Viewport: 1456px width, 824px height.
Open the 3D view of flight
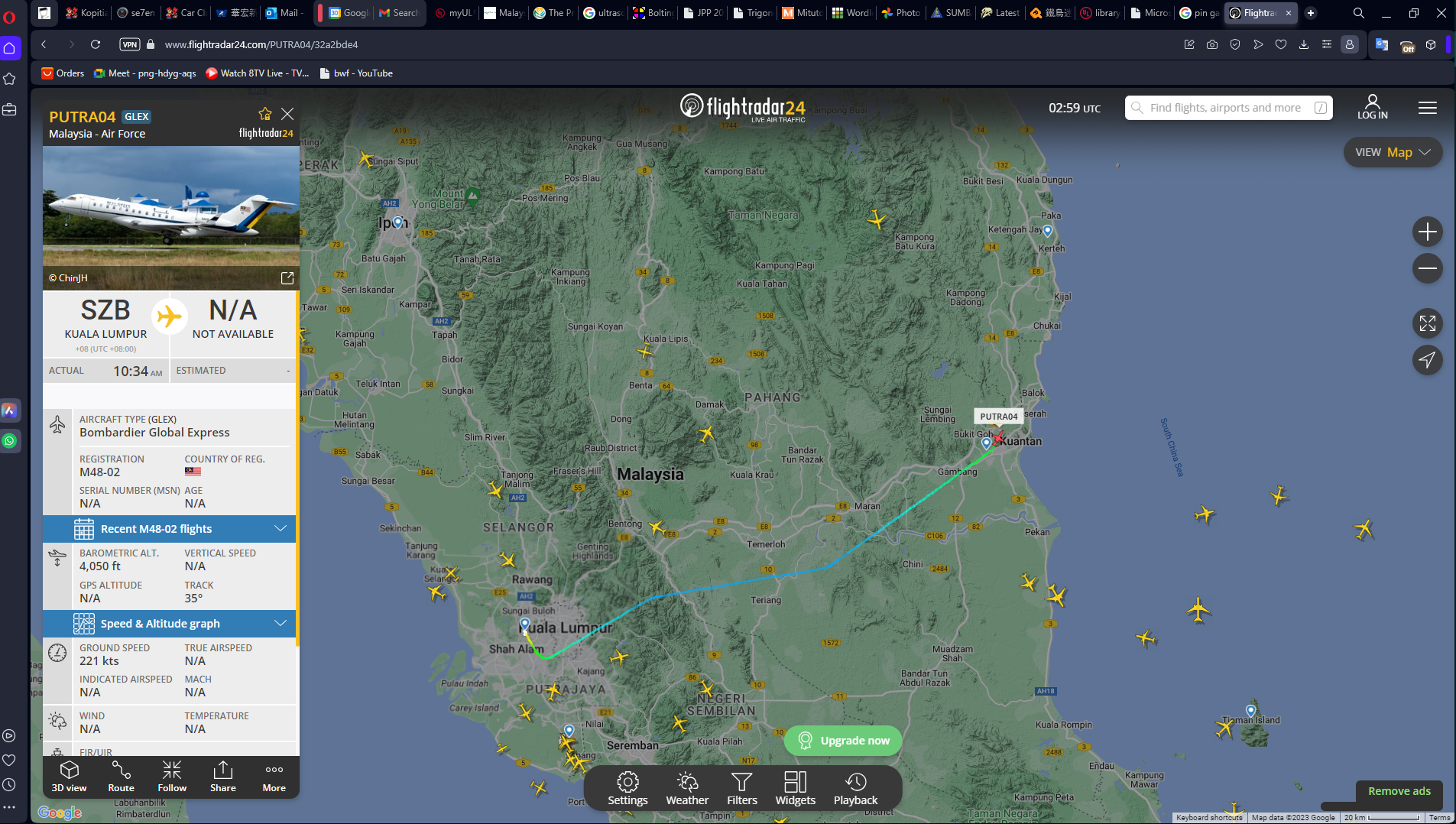[x=69, y=777]
